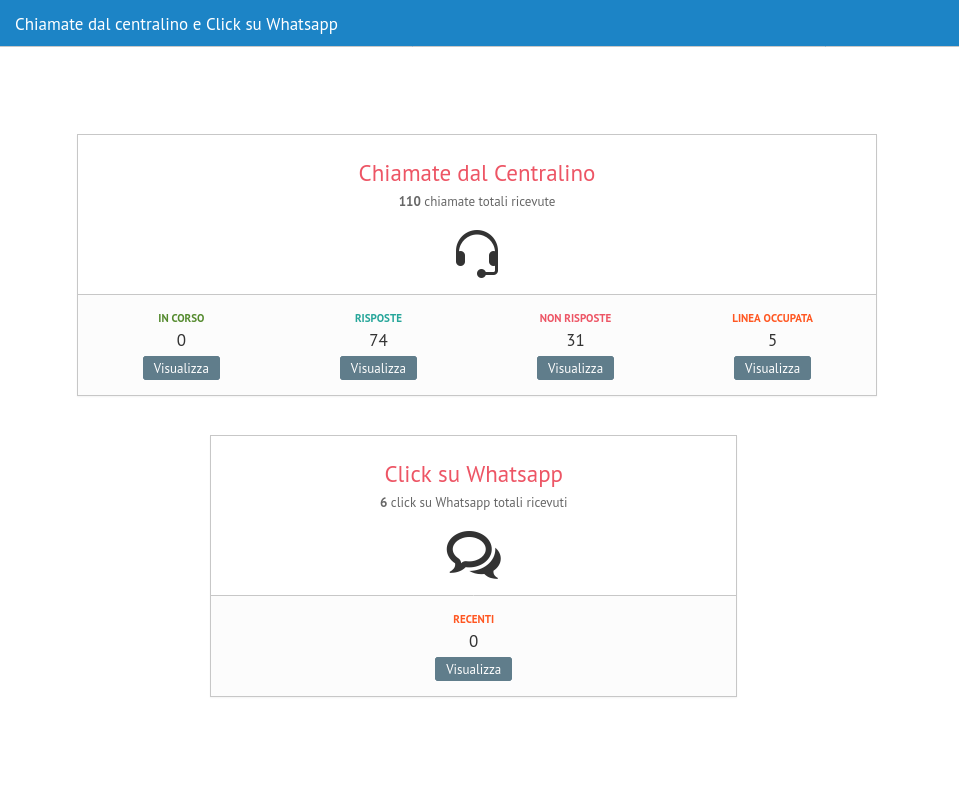The image size is (959, 800).
Task: Click the chat bubbles icon under Click su Whatsapp
Action: click(474, 555)
